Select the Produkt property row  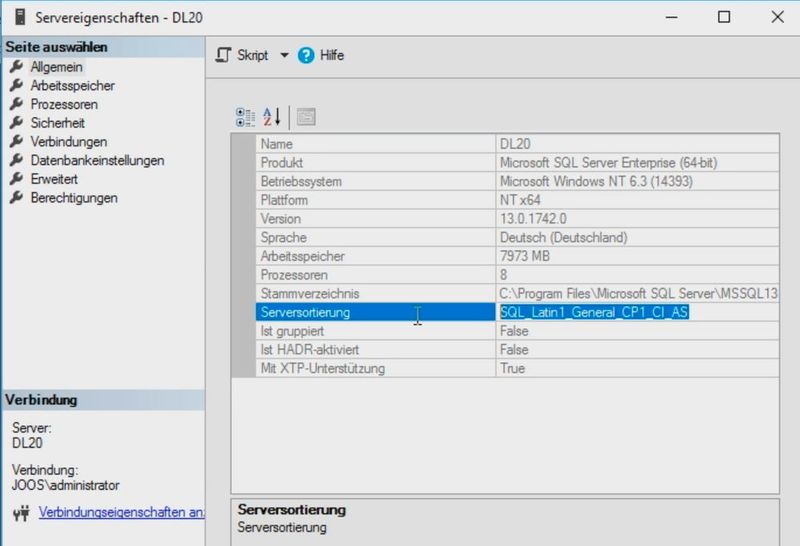517,163
